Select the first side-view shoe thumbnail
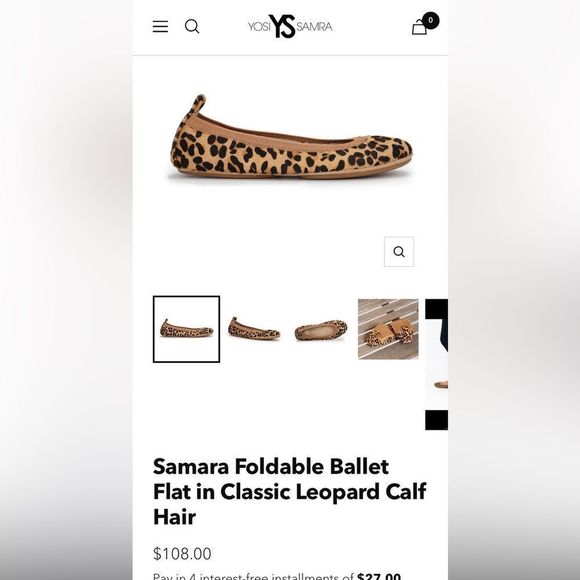Screen dimensions: 580x580 point(186,329)
